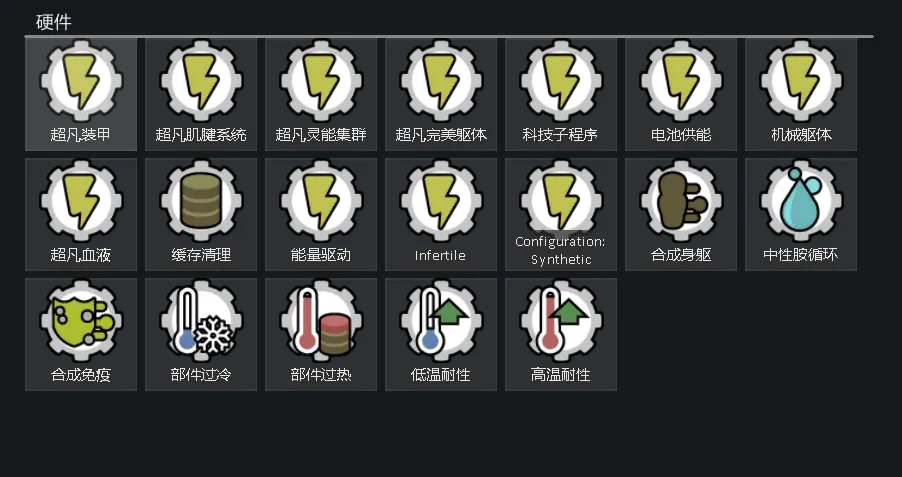
Task: Click the Infertile gene tile
Action: coord(441,215)
